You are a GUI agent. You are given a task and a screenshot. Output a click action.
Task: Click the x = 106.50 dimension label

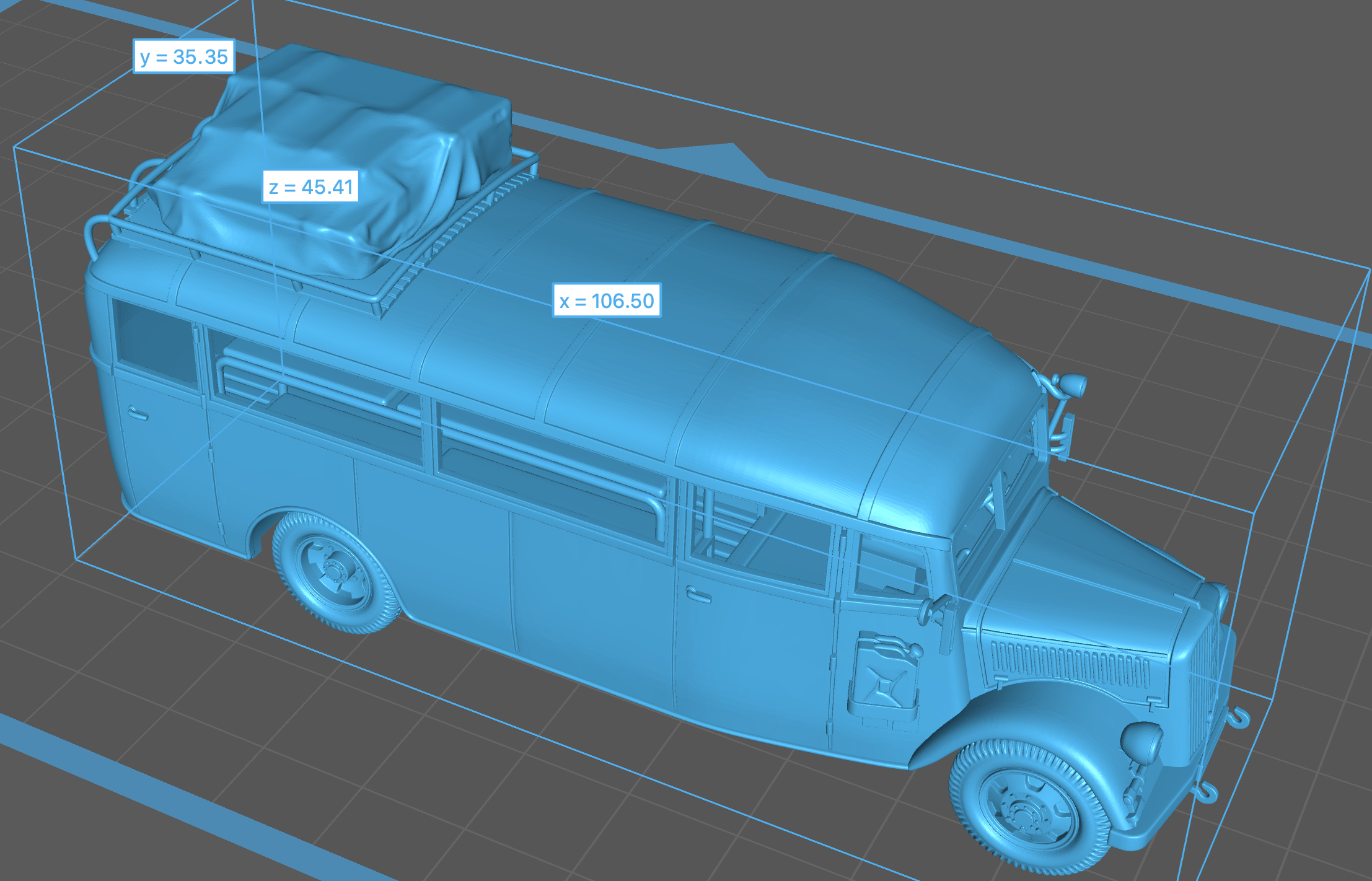(607, 301)
